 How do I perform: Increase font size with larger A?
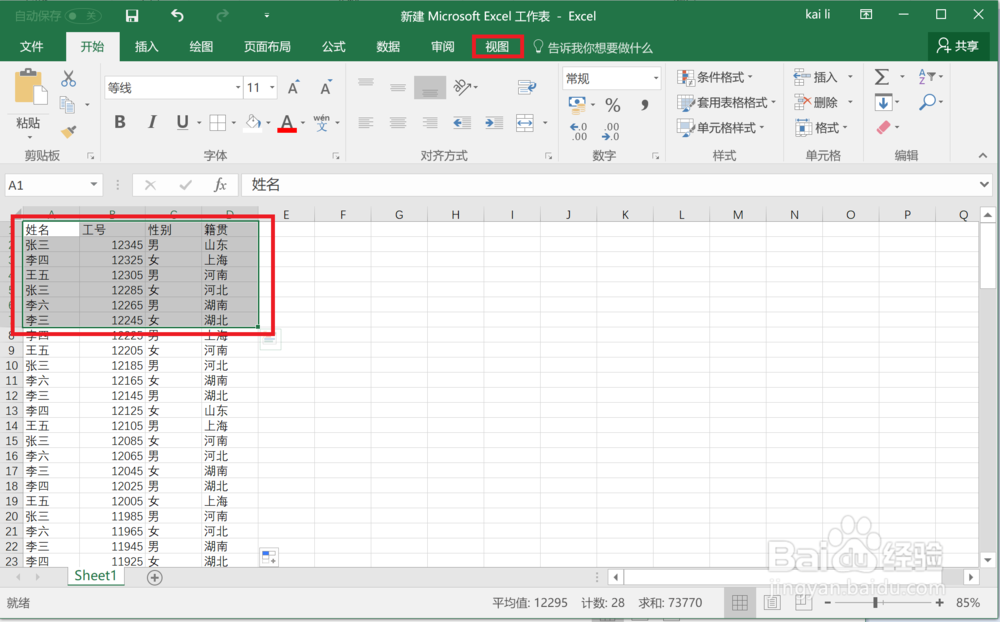click(x=293, y=88)
